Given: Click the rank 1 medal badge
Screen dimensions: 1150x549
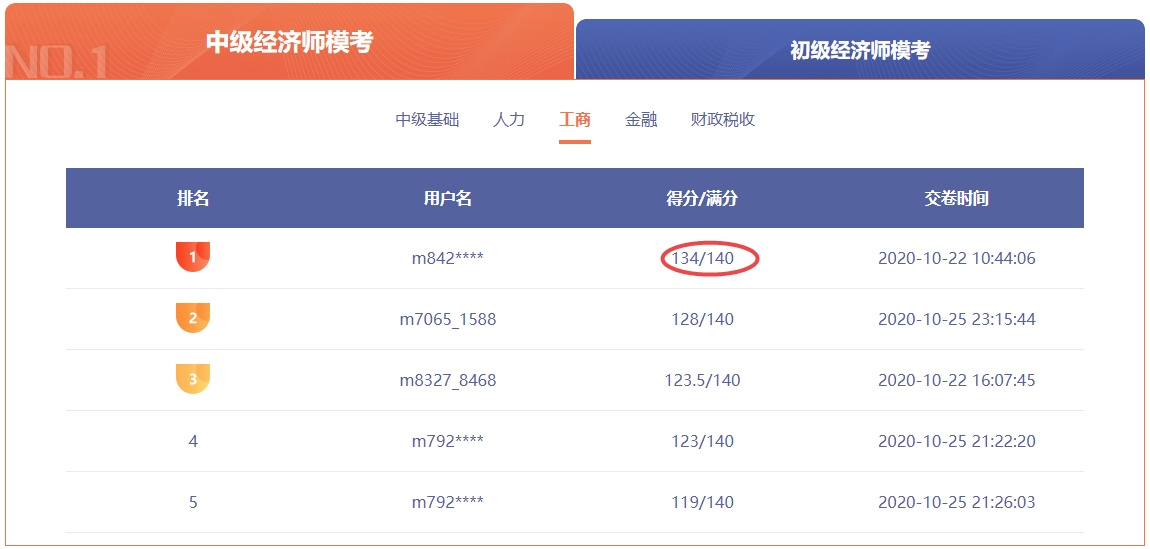Looking at the screenshot, I should pos(193,257).
